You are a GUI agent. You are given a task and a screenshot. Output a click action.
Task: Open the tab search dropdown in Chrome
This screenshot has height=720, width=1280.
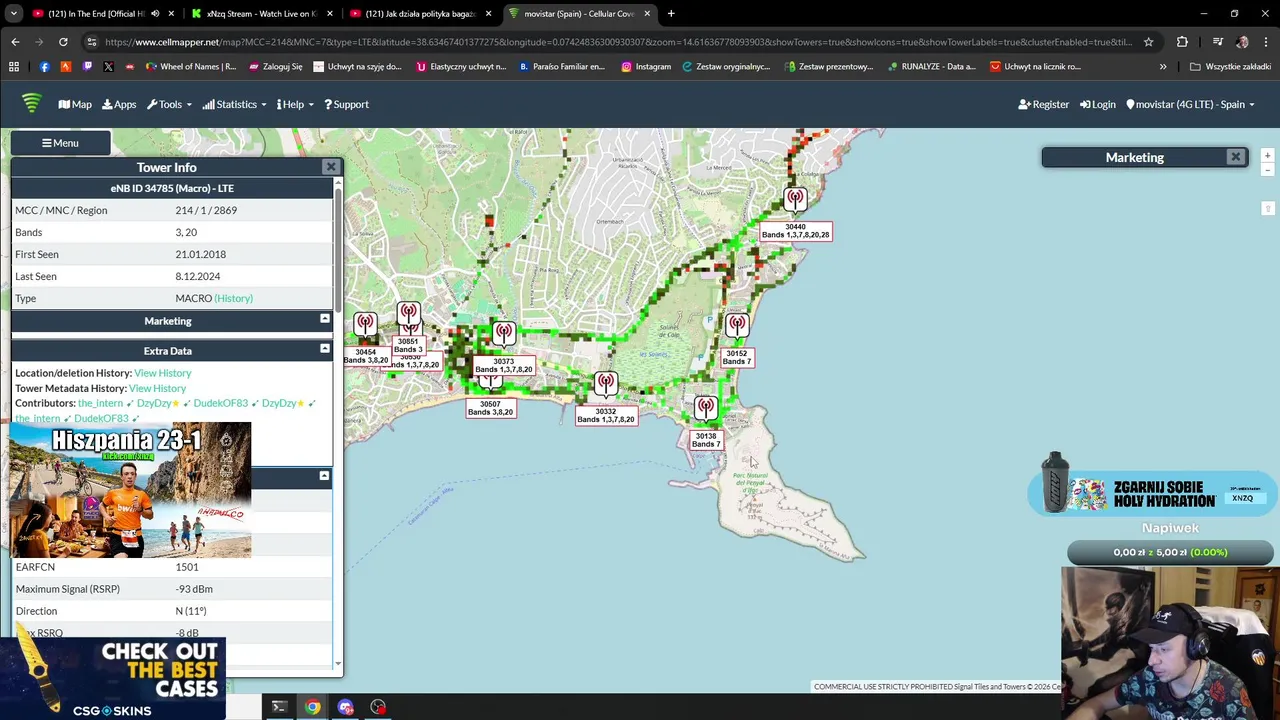[14, 14]
